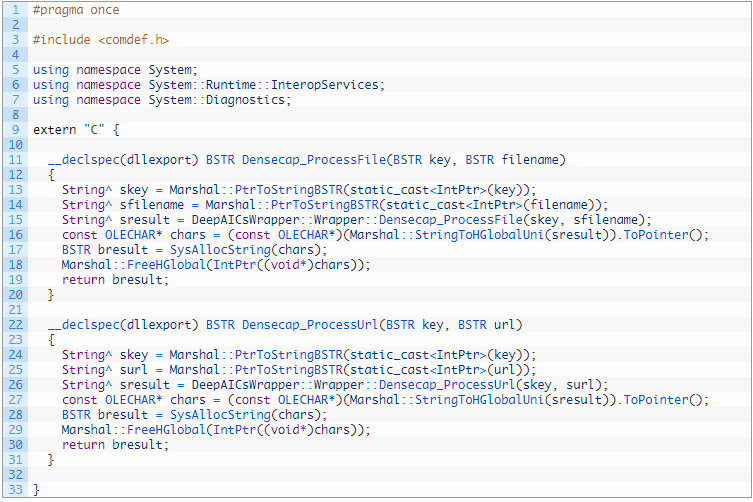Click line number 22 in gutter
This screenshot has height=502, width=753.
[x=15, y=325]
